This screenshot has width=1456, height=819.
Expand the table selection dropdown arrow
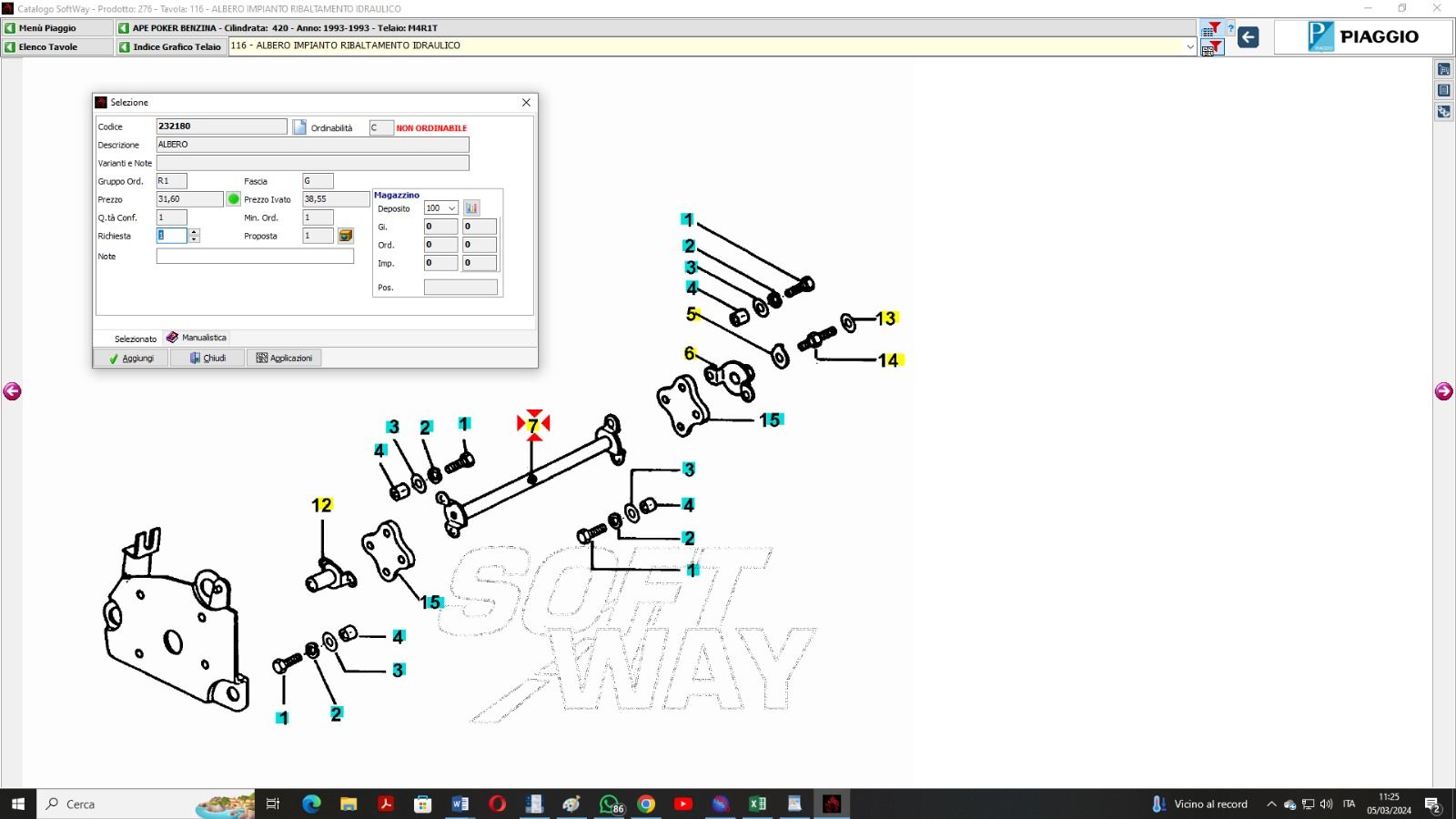pyautogui.click(x=1189, y=46)
